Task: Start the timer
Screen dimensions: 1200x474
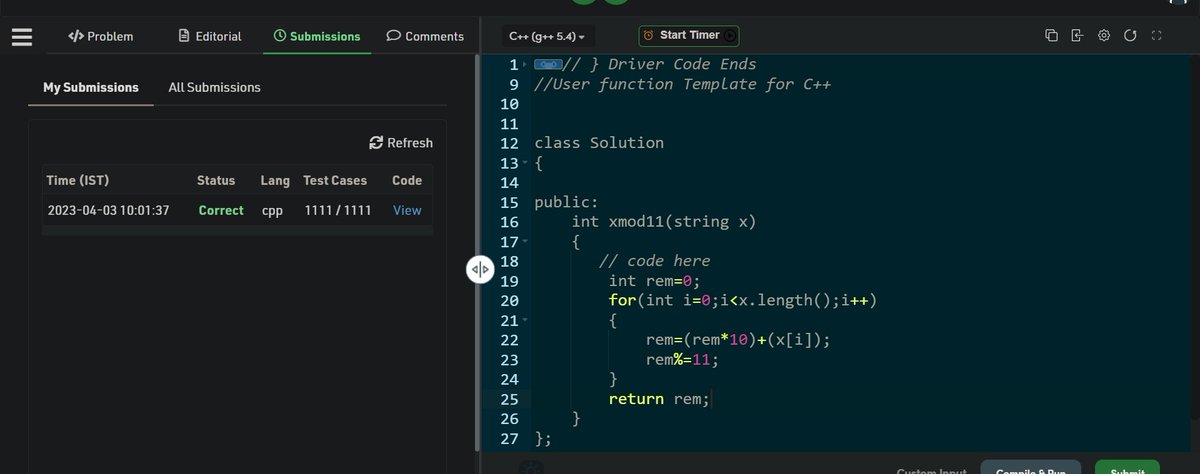Action: (x=689, y=35)
